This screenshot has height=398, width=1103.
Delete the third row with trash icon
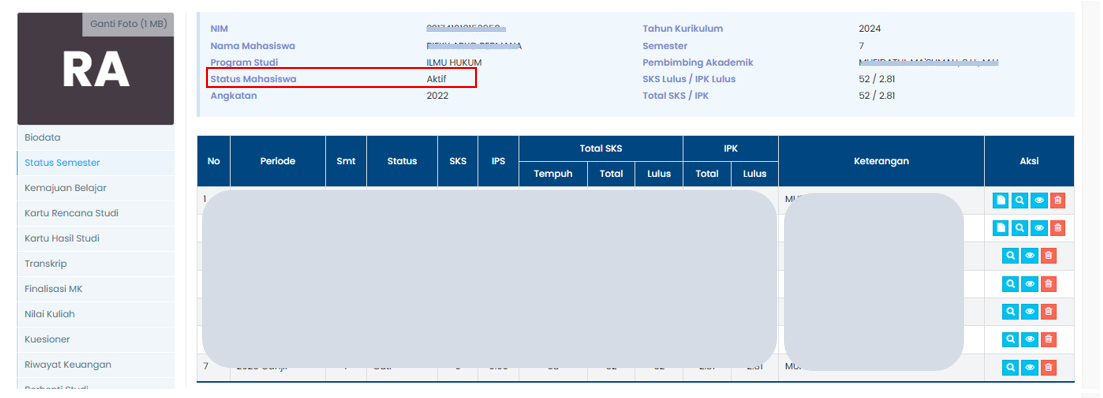tap(1048, 256)
